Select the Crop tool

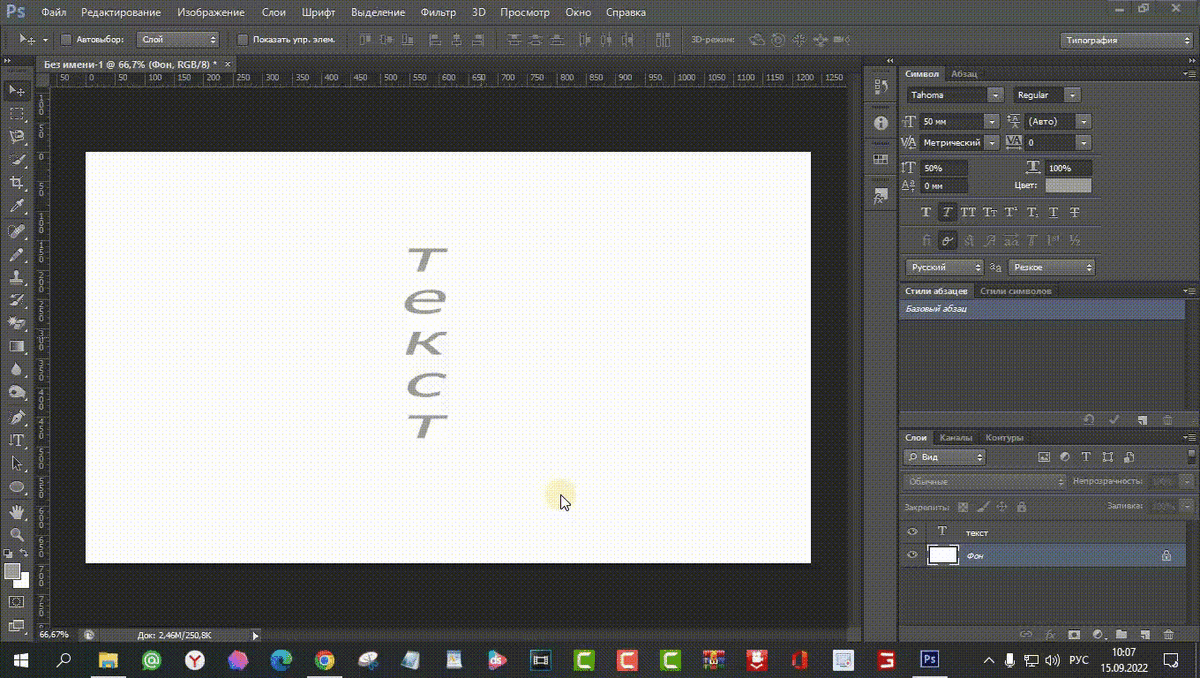click(x=17, y=183)
